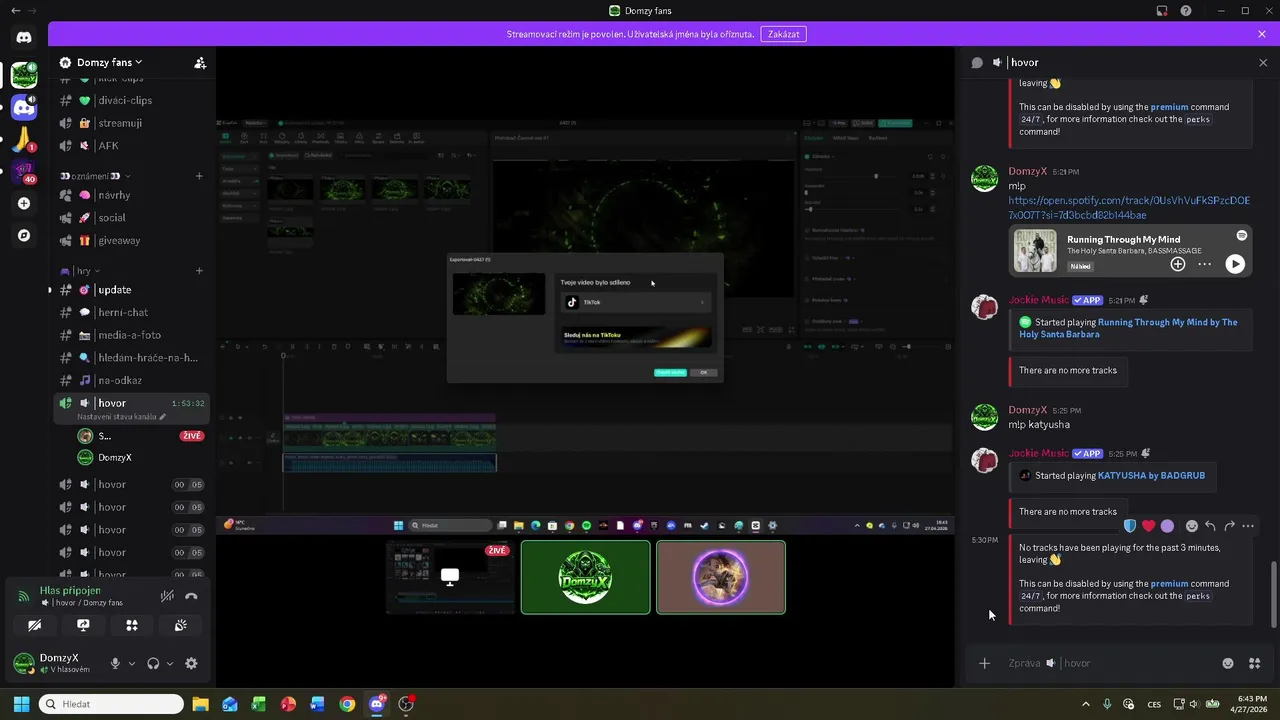Open the giveaway channel
The height and width of the screenshot is (720, 1280).
pos(131,240)
